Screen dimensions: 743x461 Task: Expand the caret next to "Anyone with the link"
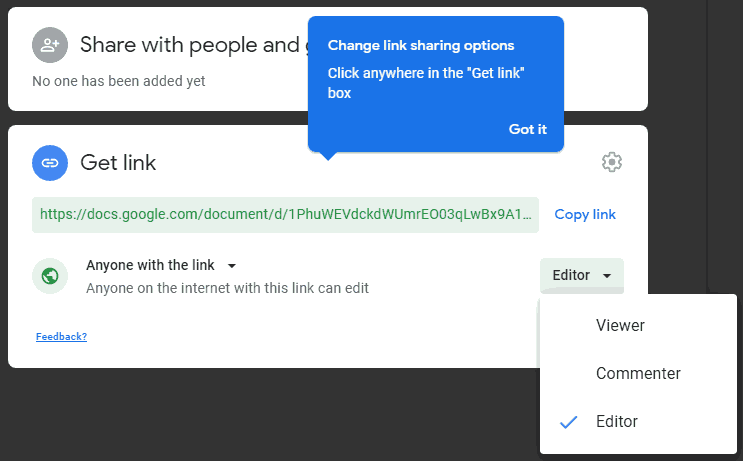(x=232, y=266)
